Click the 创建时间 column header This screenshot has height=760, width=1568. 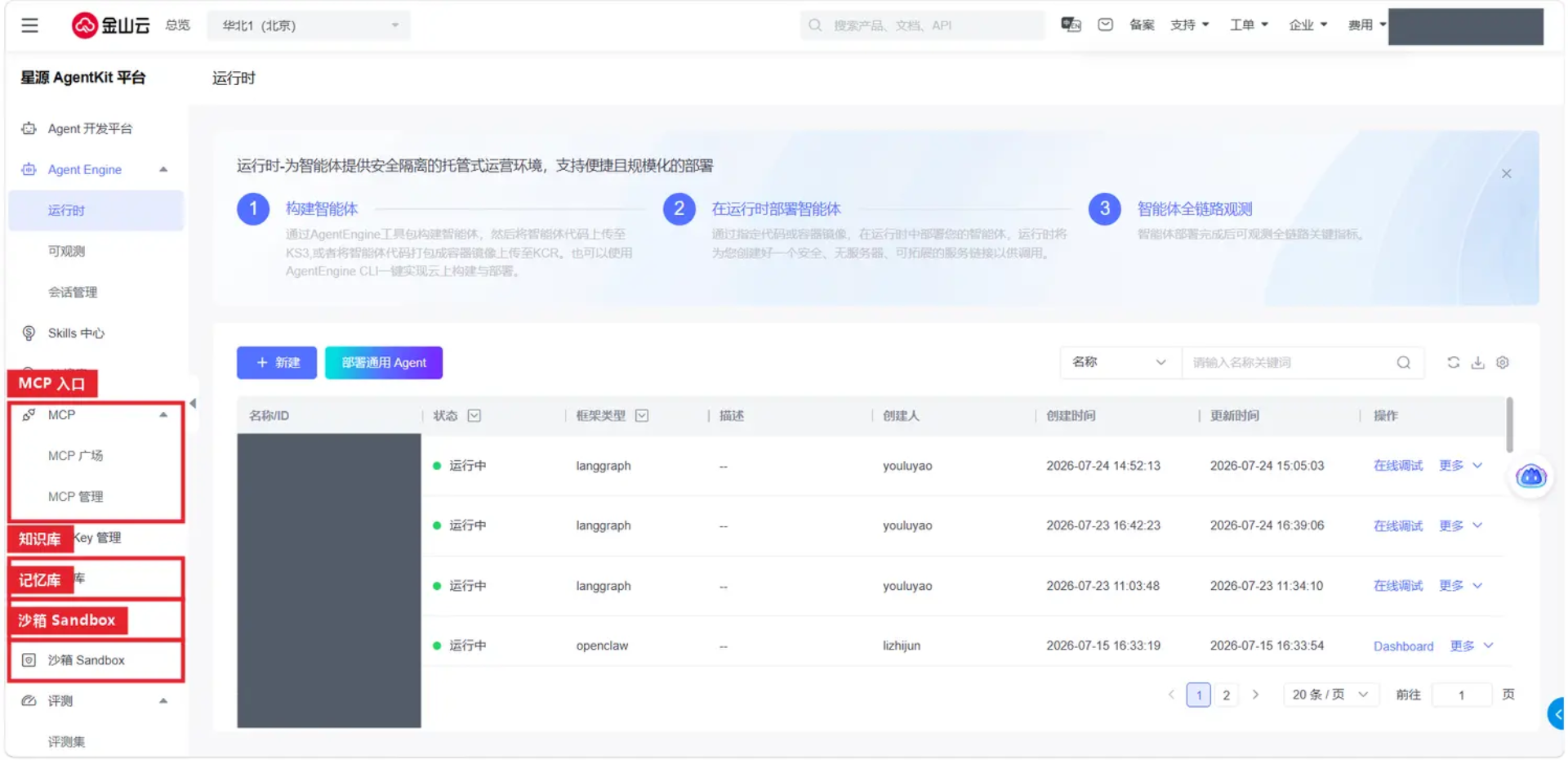pos(1071,415)
